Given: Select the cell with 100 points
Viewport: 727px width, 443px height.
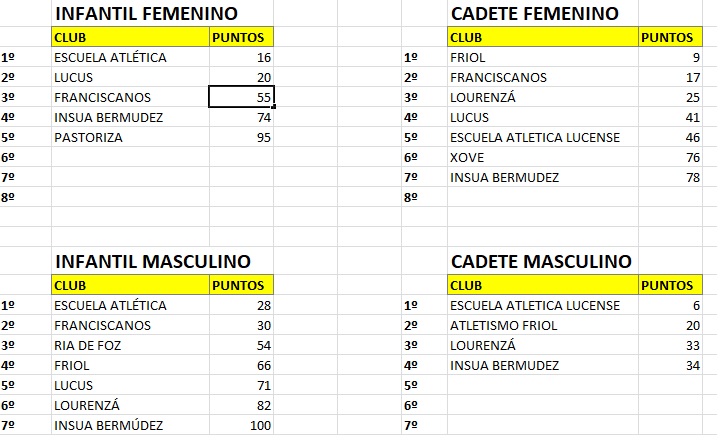Looking at the screenshot, I should [241, 425].
